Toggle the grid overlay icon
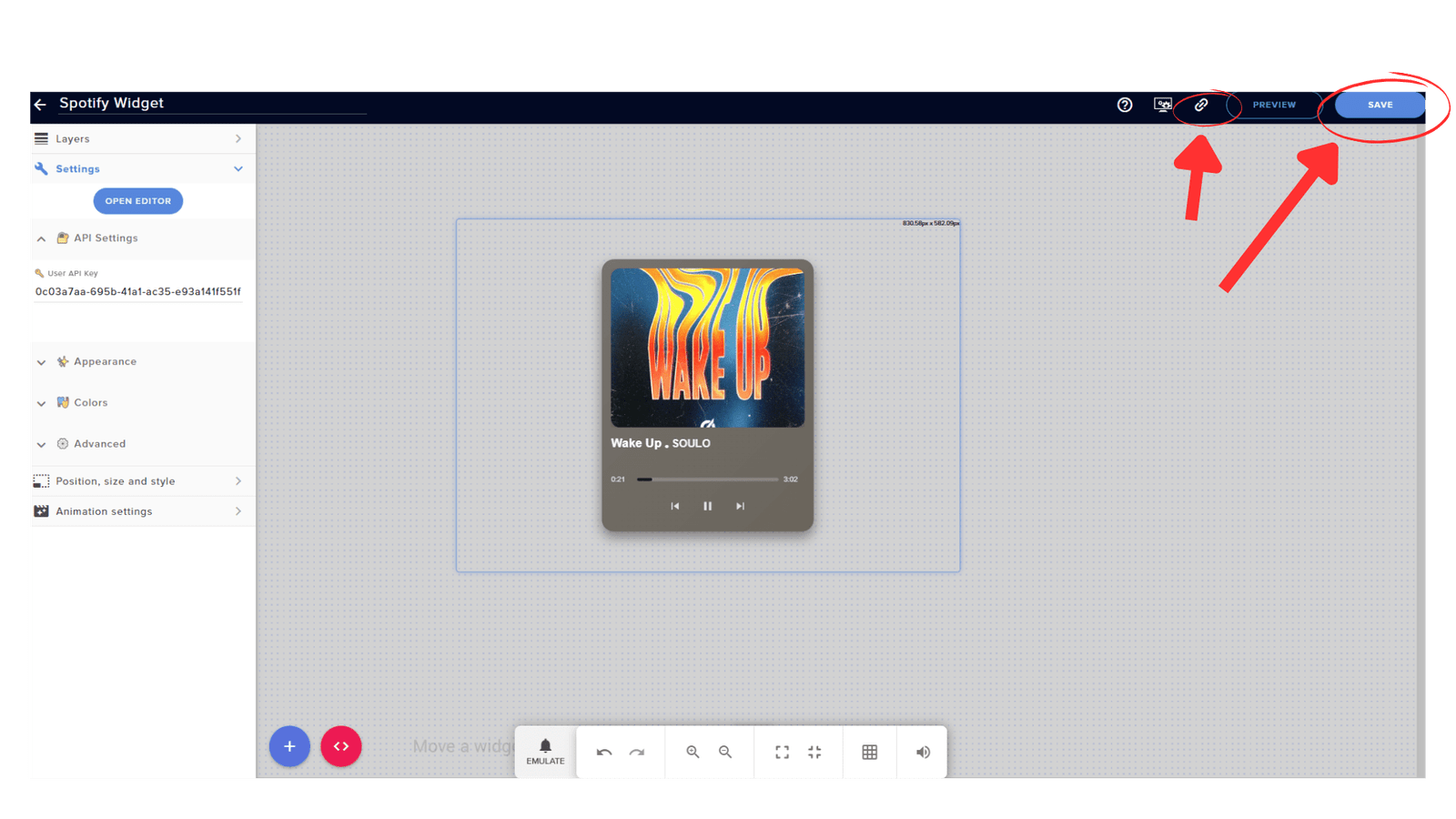 tap(870, 753)
